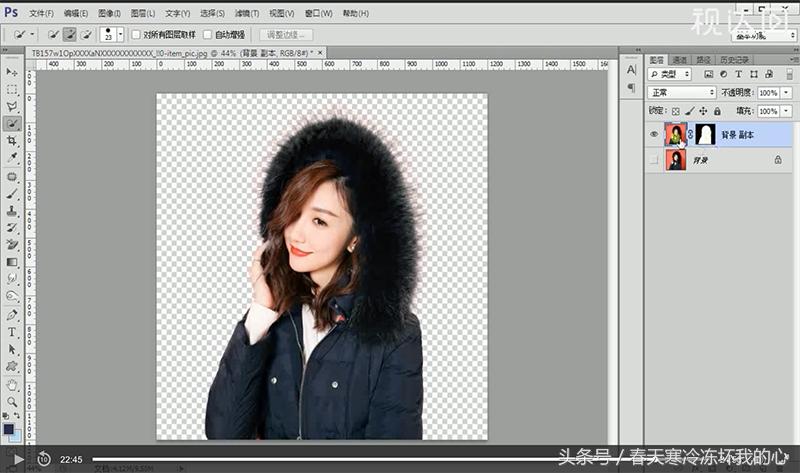The image size is (800, 473).
Task: Enable 自动增强 checkbox
Action: [x=208, y=35]
